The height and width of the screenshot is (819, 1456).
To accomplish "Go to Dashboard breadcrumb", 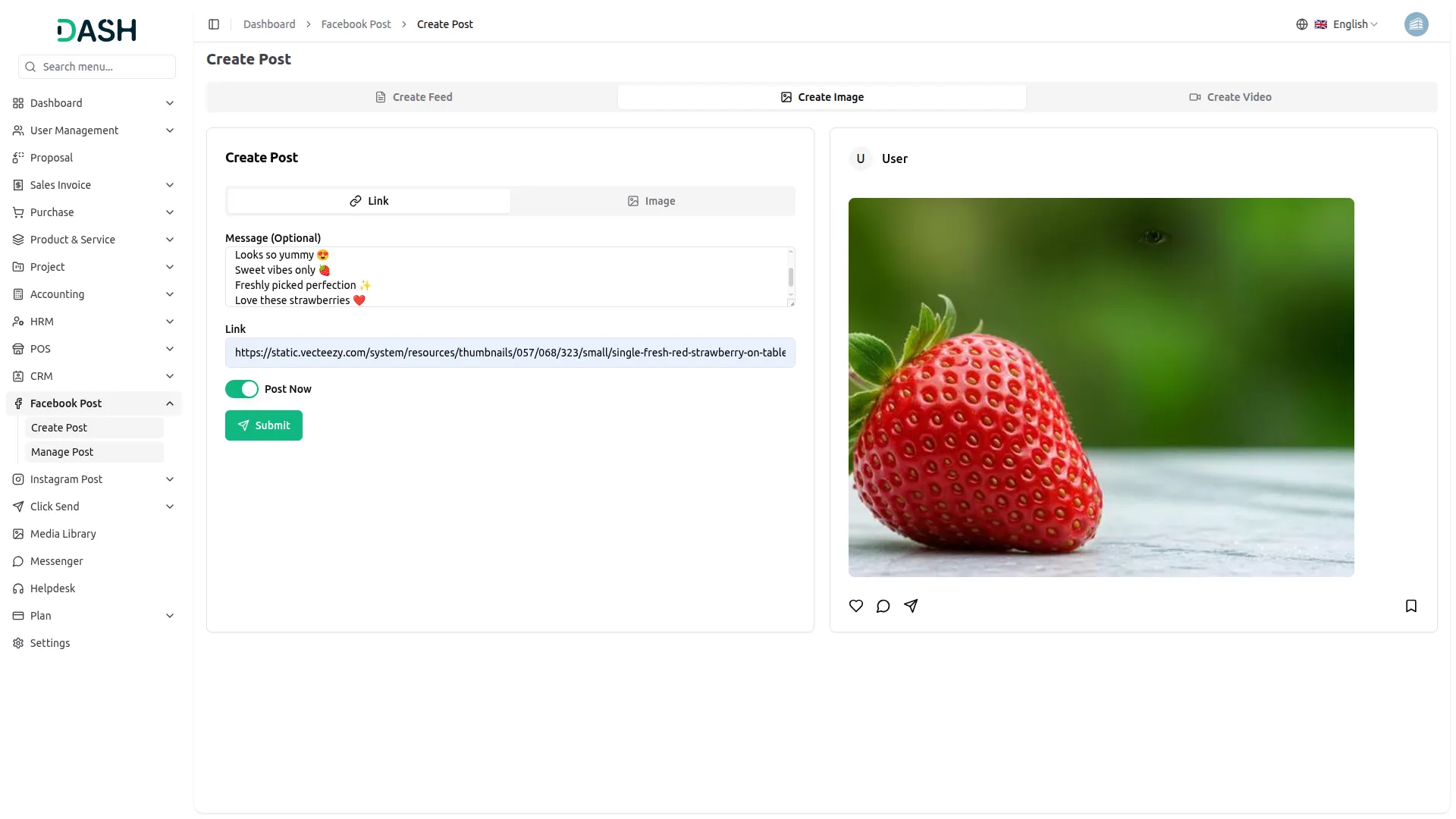I will pos(269,24).
